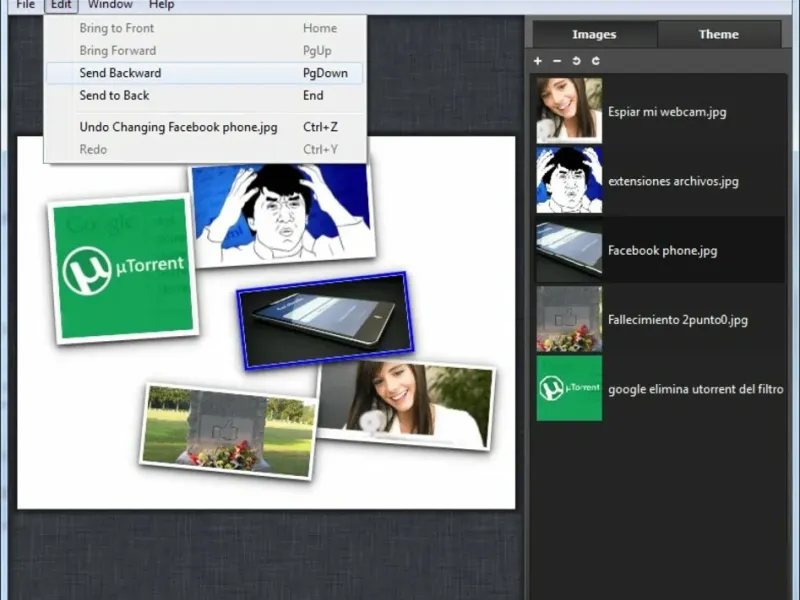Open the Window menu
Viewport: 800px width, 600px height.
110,5
